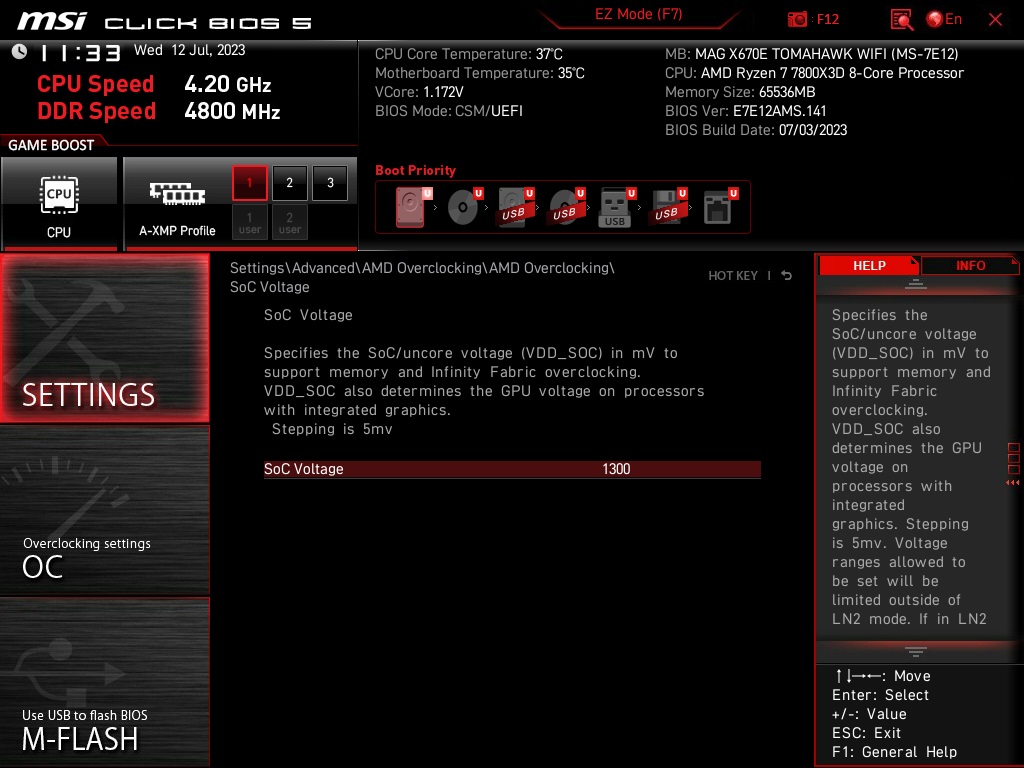Select A-XMP profile 3
Image resolution: width=1024 pixels, height=768 pixels.
click(330, 183)
